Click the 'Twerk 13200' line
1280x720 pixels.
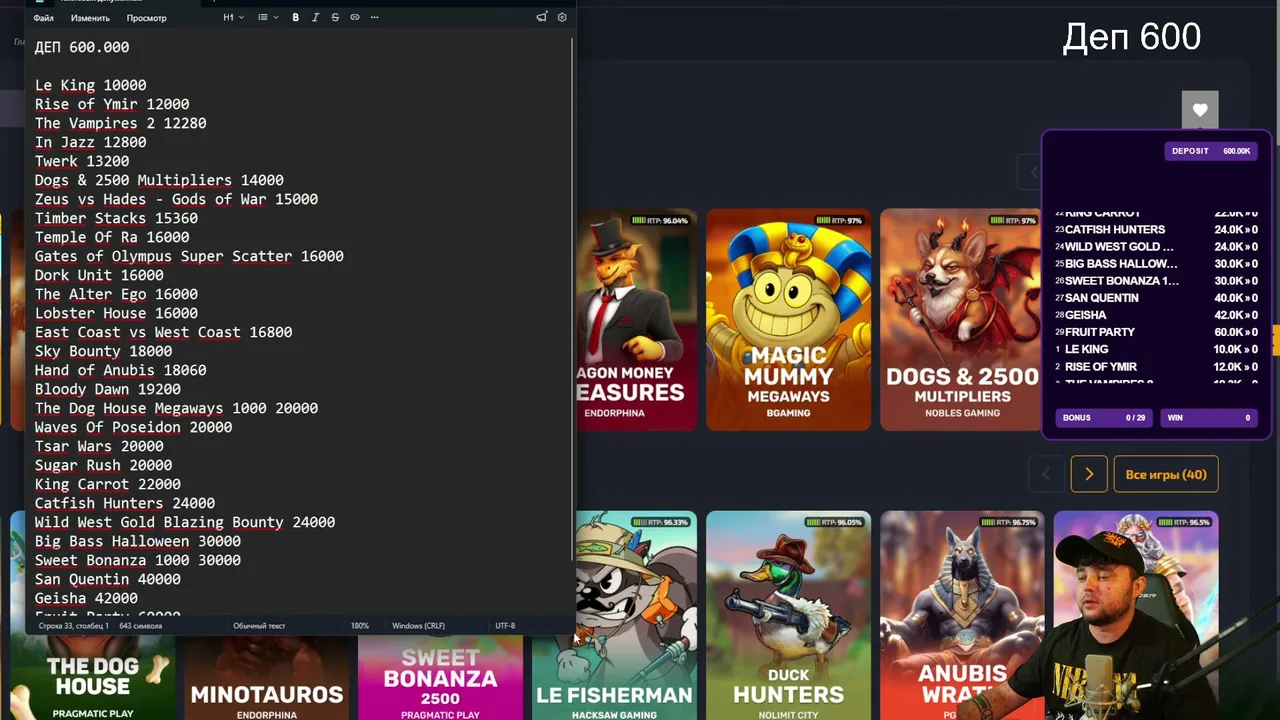point(82,161)
